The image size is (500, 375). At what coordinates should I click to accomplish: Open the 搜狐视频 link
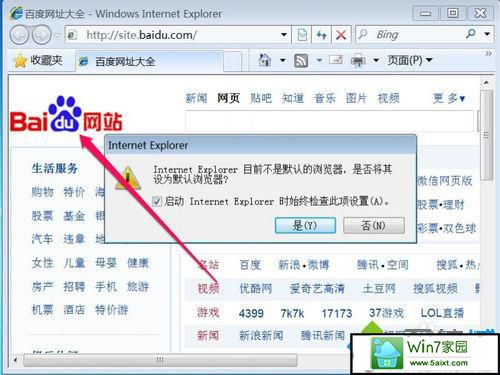click(435, 288)
